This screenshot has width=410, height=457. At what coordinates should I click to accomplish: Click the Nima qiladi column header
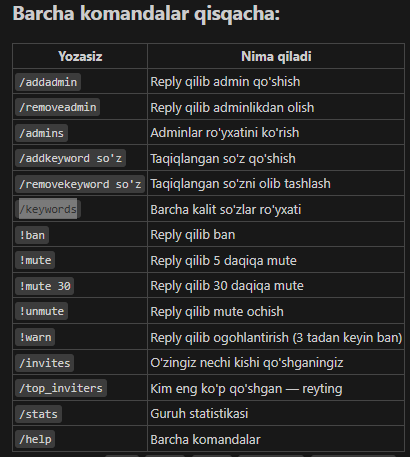click(x=276, y=56)
